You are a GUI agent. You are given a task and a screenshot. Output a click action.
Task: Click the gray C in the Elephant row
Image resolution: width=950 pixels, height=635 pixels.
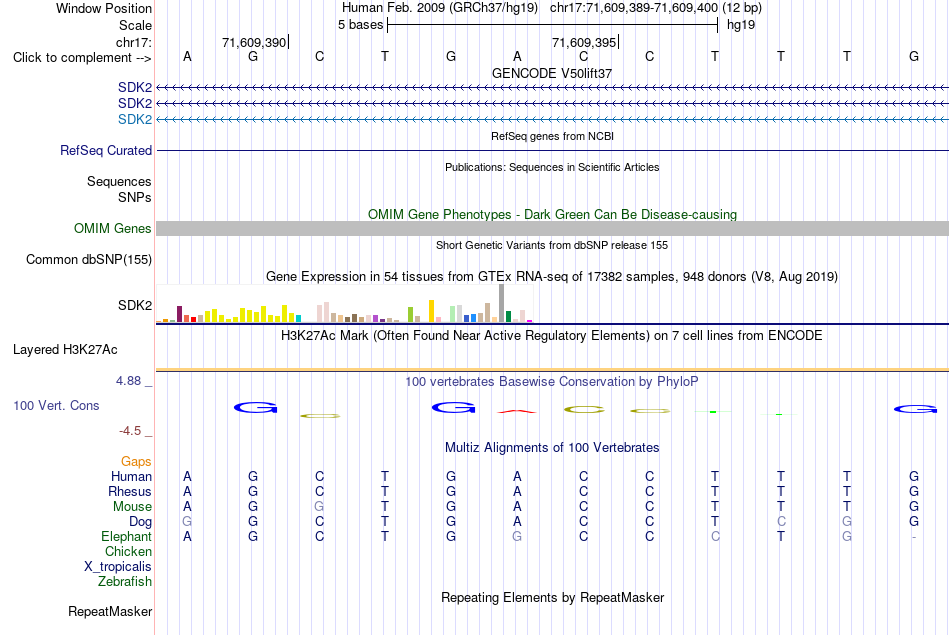(x=715, y=537)
